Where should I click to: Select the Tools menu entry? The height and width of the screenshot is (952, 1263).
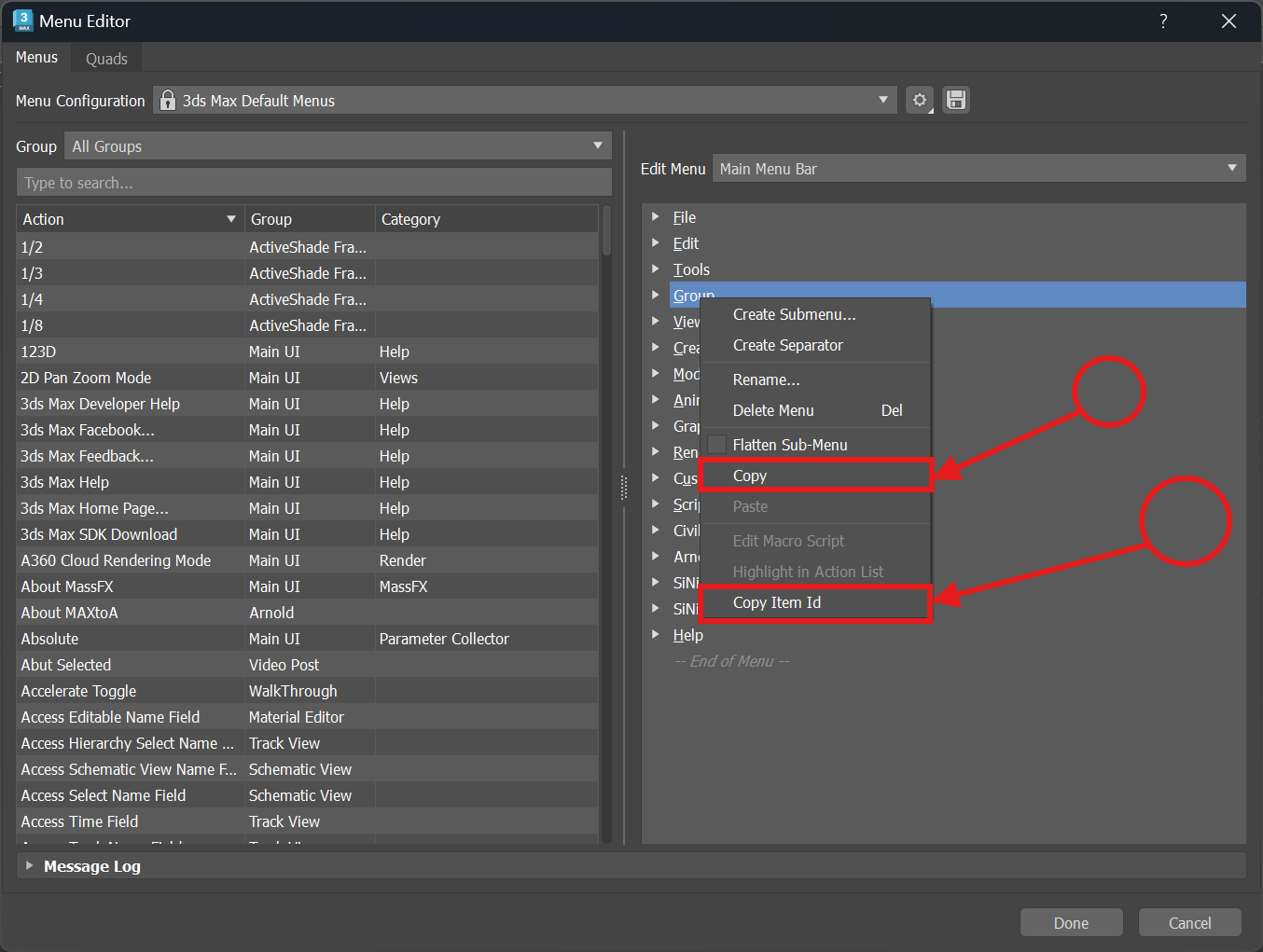(x=691, y=269)
